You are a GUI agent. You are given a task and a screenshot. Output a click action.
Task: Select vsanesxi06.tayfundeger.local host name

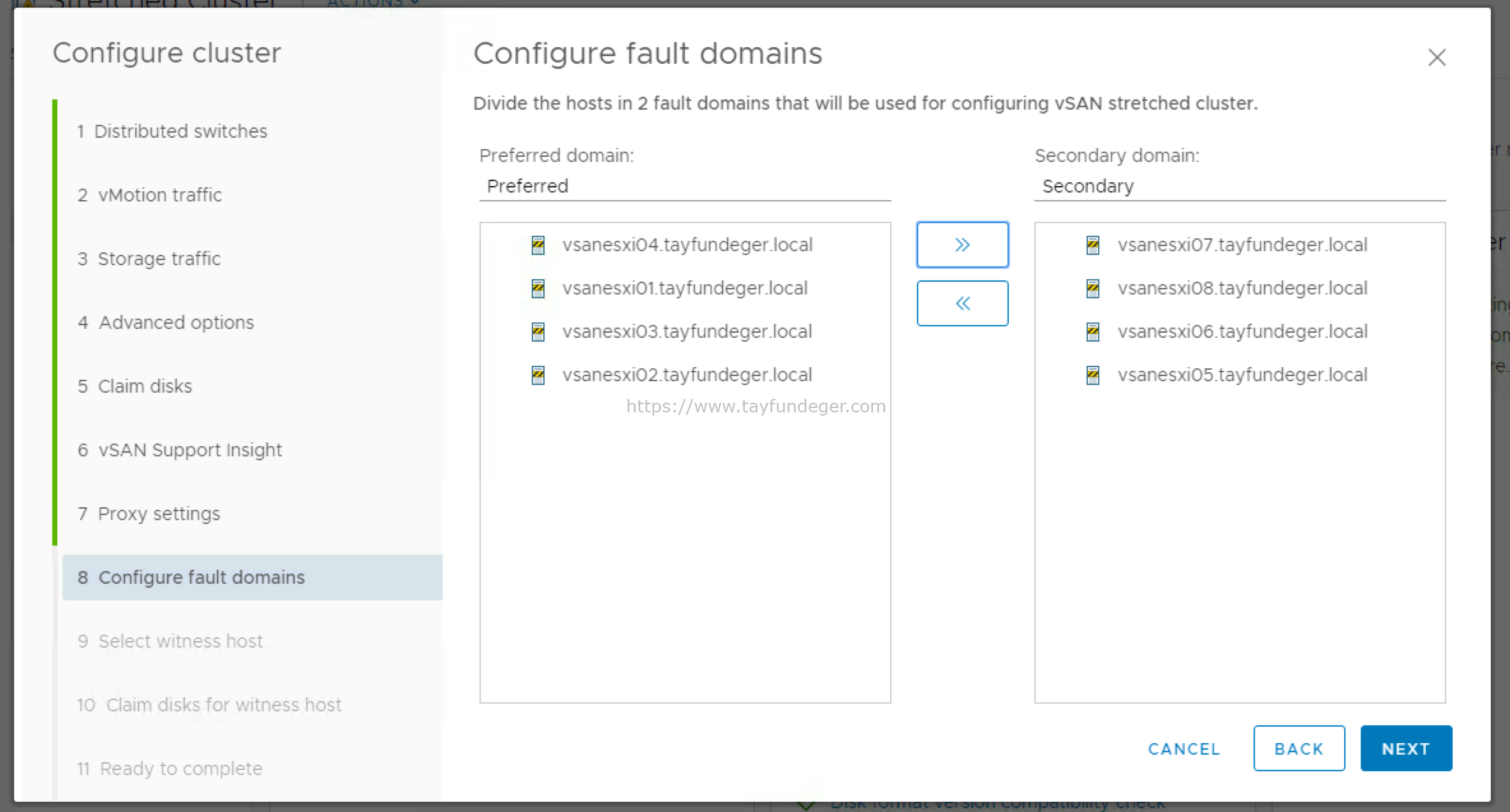[1242, 331]
